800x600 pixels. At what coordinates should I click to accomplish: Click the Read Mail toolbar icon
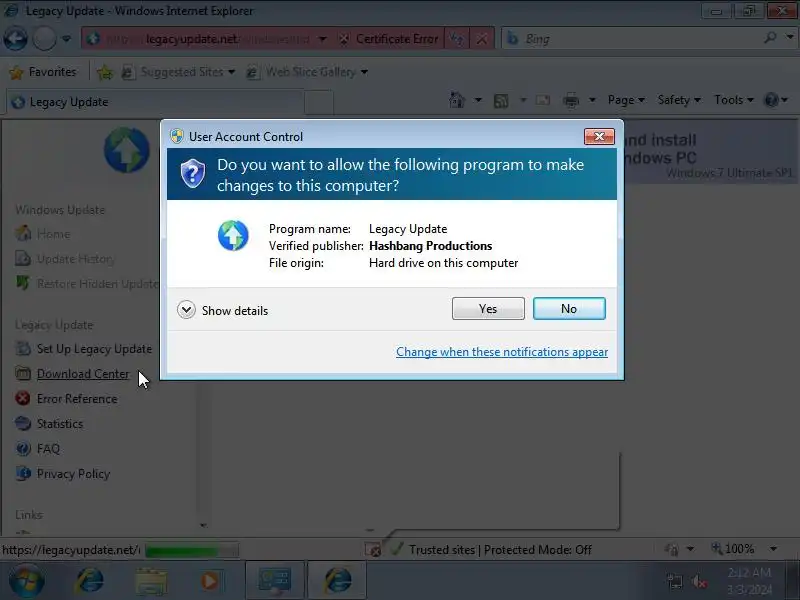[542, 100]
